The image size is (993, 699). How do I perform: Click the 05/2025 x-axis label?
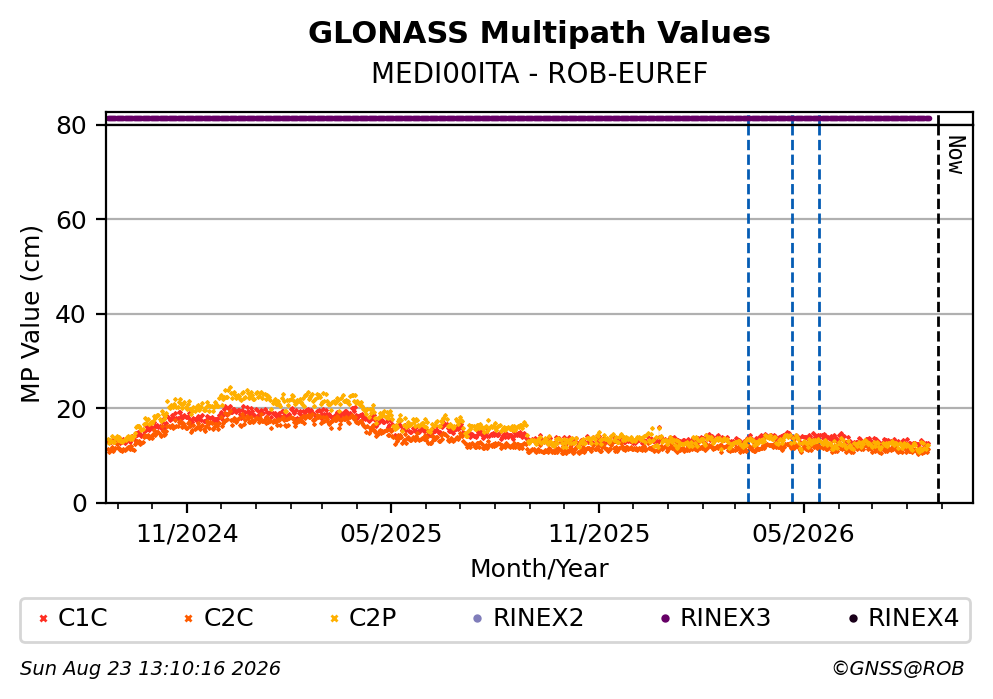pos(391,534)
